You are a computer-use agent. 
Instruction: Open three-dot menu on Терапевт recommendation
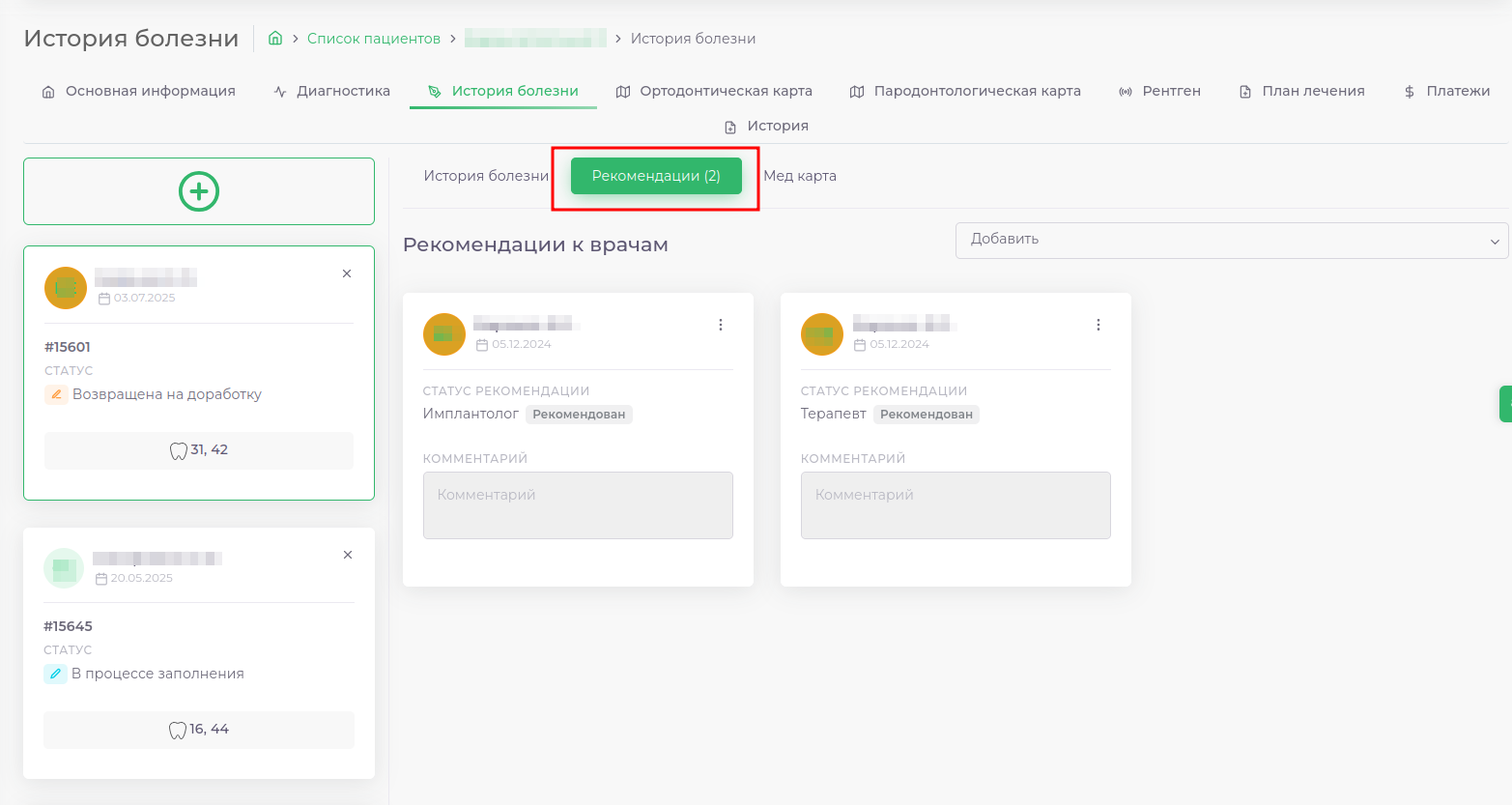coord(1098,326)
